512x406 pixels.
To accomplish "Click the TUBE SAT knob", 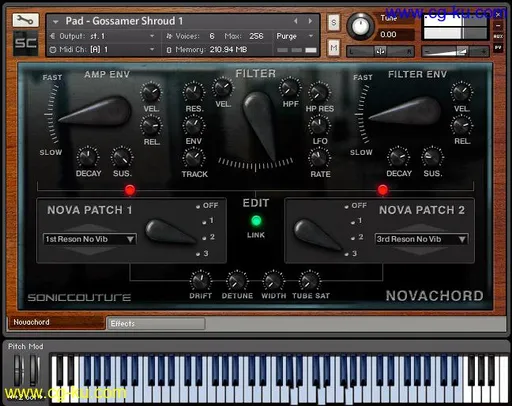I will pyautogui.click(x=310, y=281).
